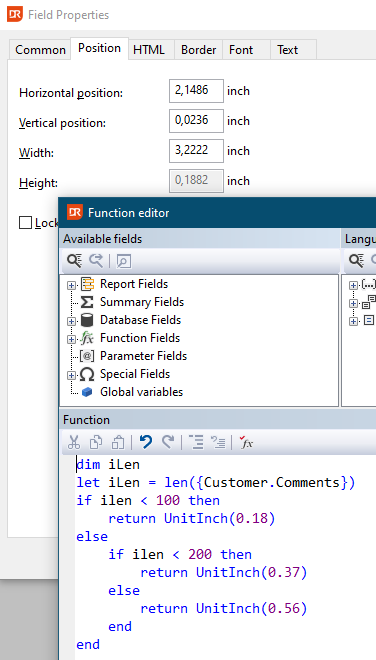Screen dimensions: 376x660
Task: Open the Border tab
Action: click(x=198, y=50)
